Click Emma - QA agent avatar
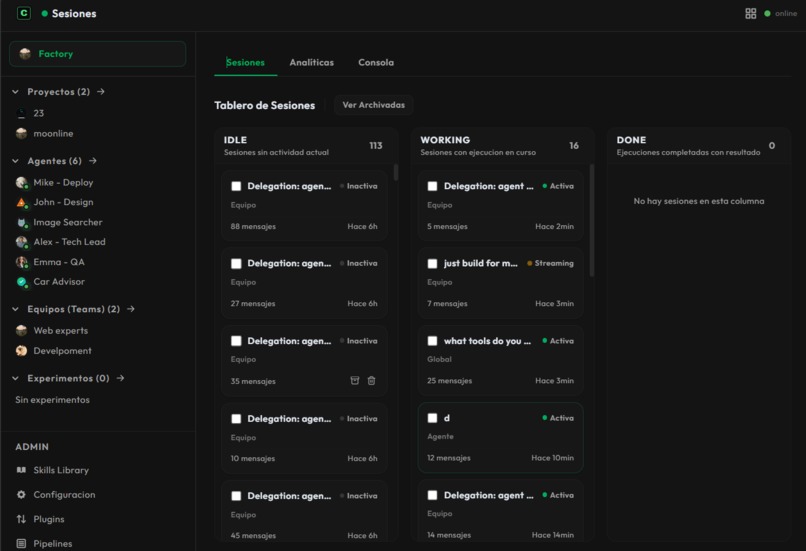 (22, 262)
